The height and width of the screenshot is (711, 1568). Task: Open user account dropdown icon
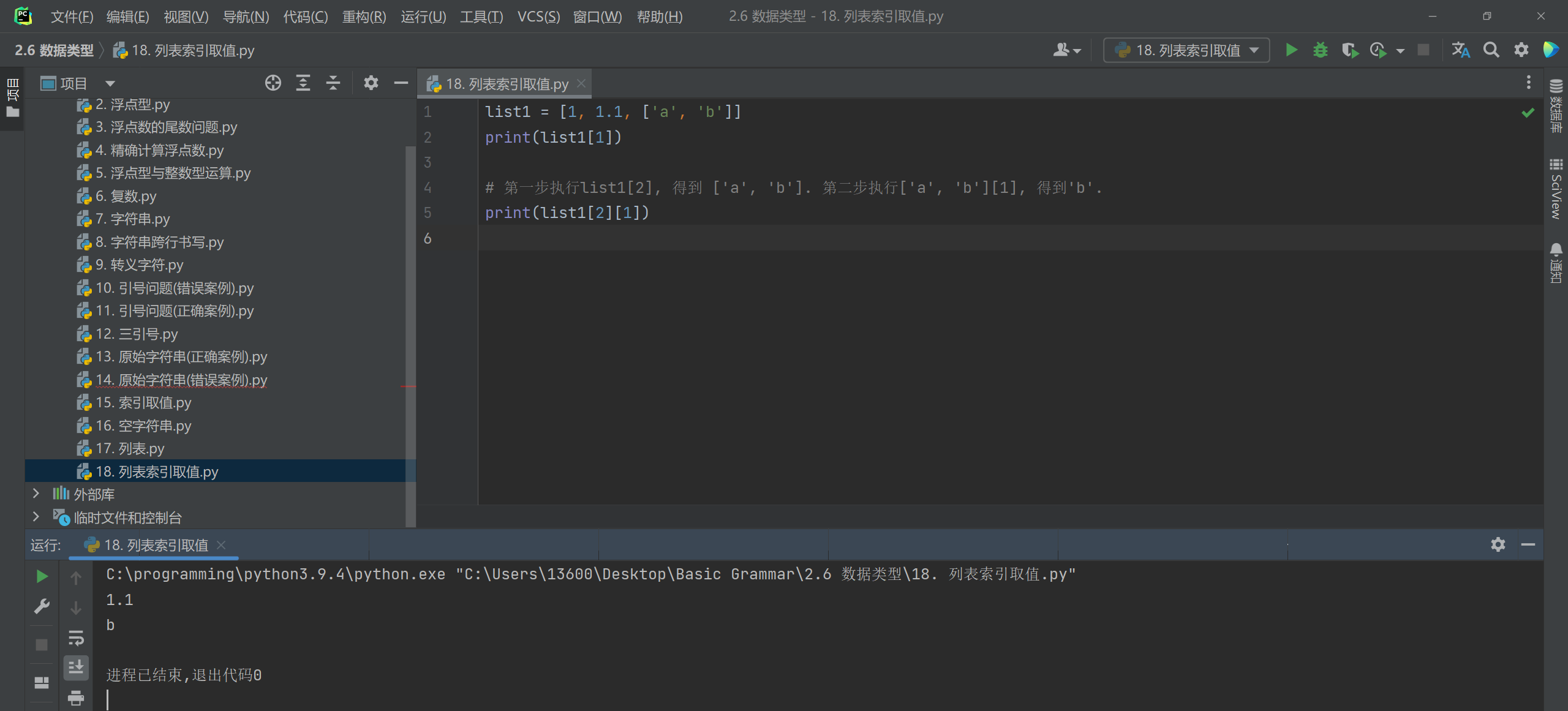(1066, 50)
